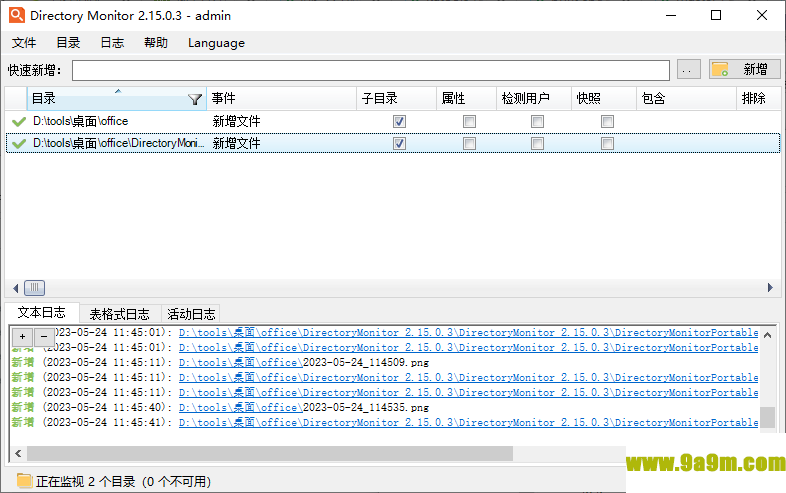Click the 检测用户 column header
Image resolution: width=786 pixels, height=493 pixels.
click(x=534, y=99)
